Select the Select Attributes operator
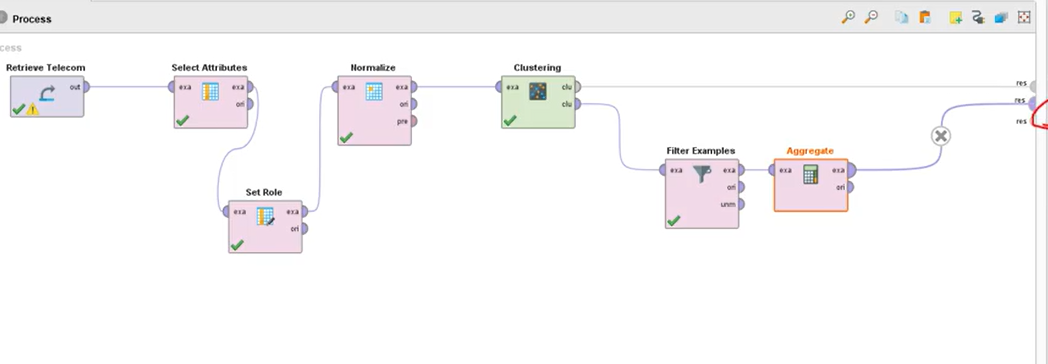The image size is (1048, 364). (x=211, y=102)
